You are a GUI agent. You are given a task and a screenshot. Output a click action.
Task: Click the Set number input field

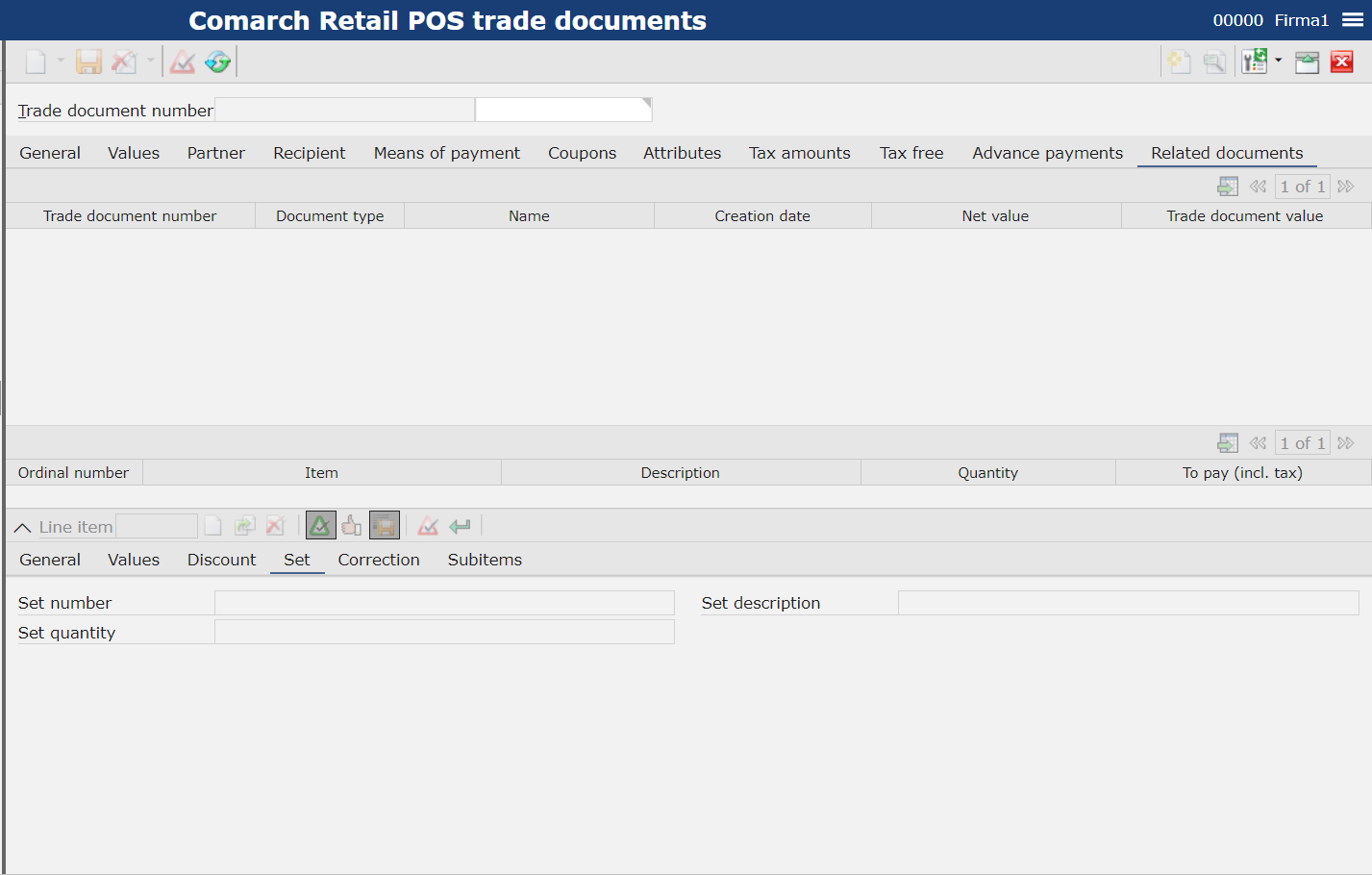pyautogui.click(x=444, y=603)
